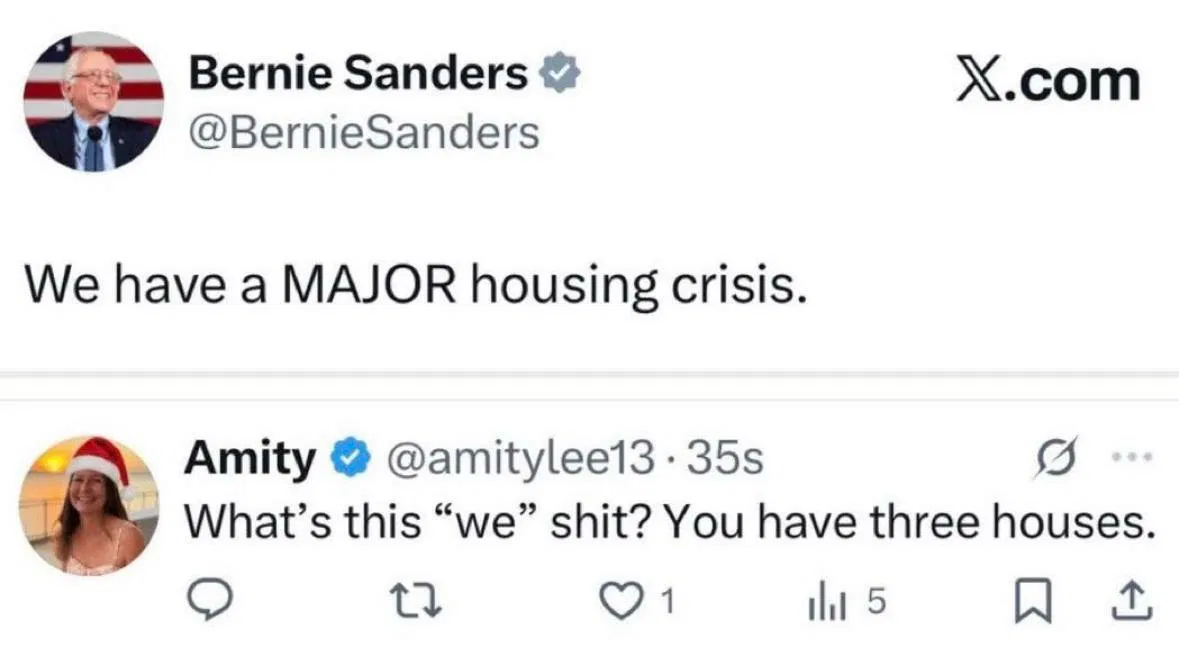Click the Bernie Sanders display name
The width and height of the screenshot is (1179, 661).
coord(359,73)
